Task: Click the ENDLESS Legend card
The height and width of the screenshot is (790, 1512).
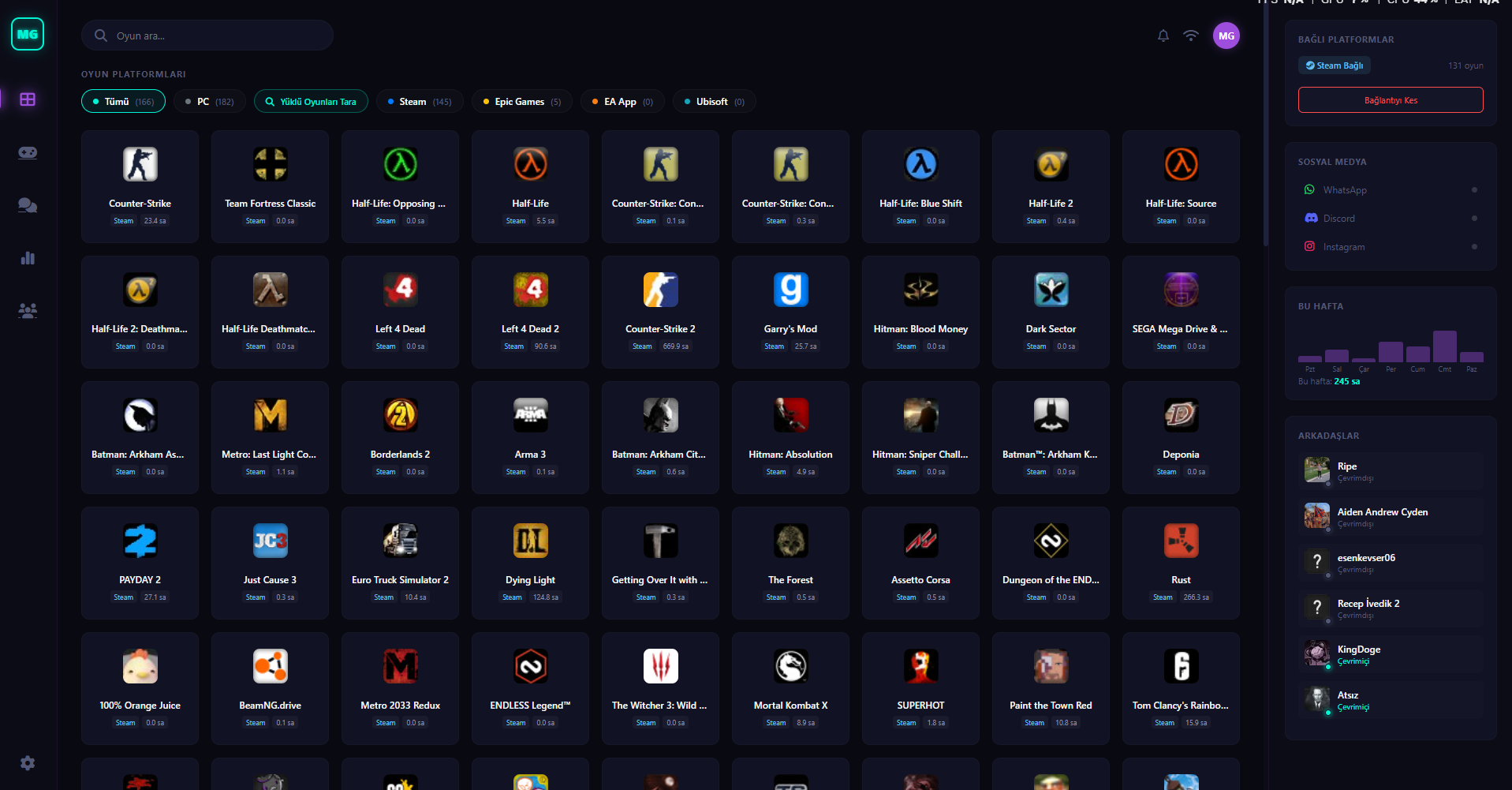Action: coord(531,689)
